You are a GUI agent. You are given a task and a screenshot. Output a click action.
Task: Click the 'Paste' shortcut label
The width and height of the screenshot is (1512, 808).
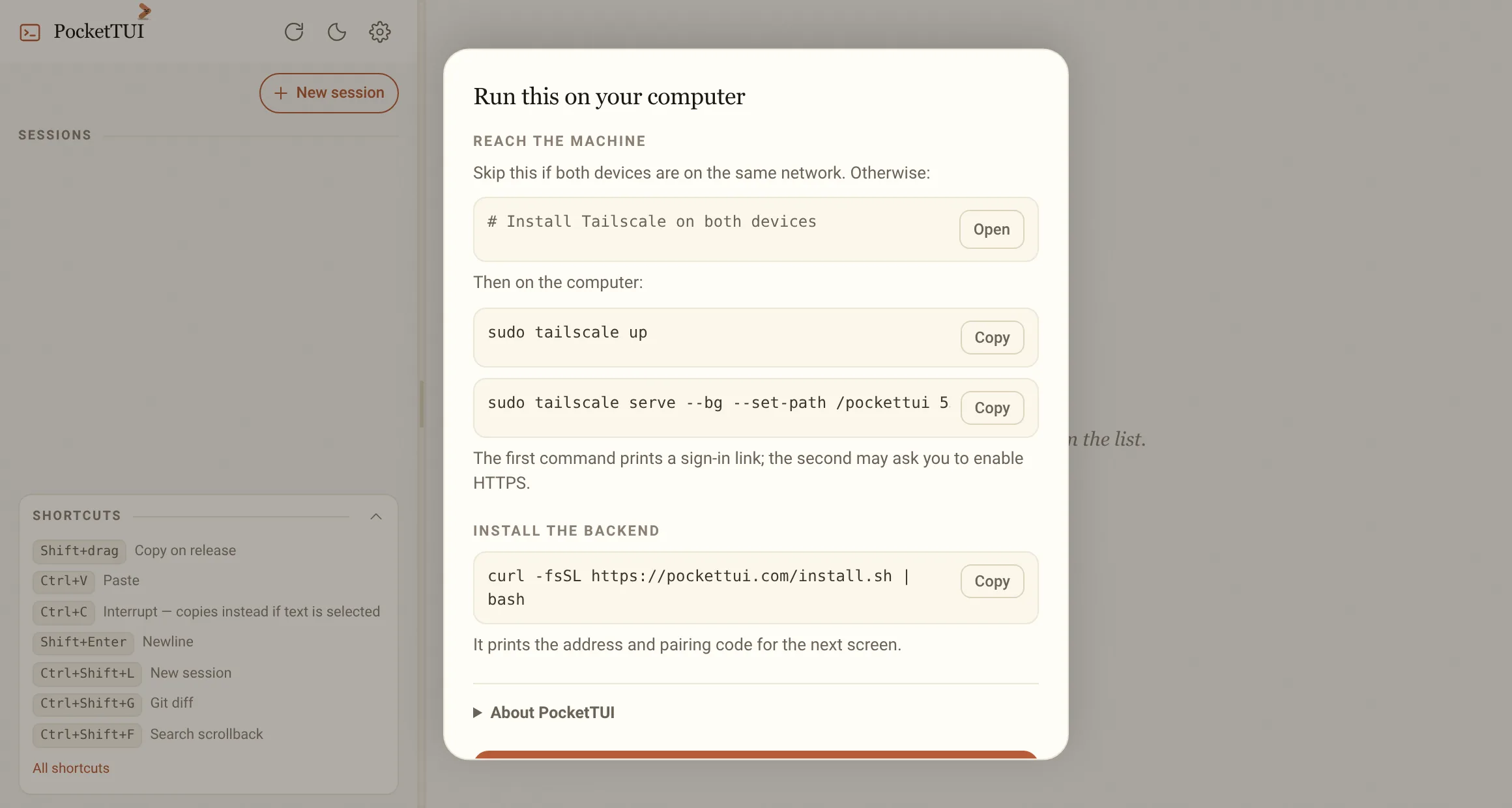(x=121, y=581)
